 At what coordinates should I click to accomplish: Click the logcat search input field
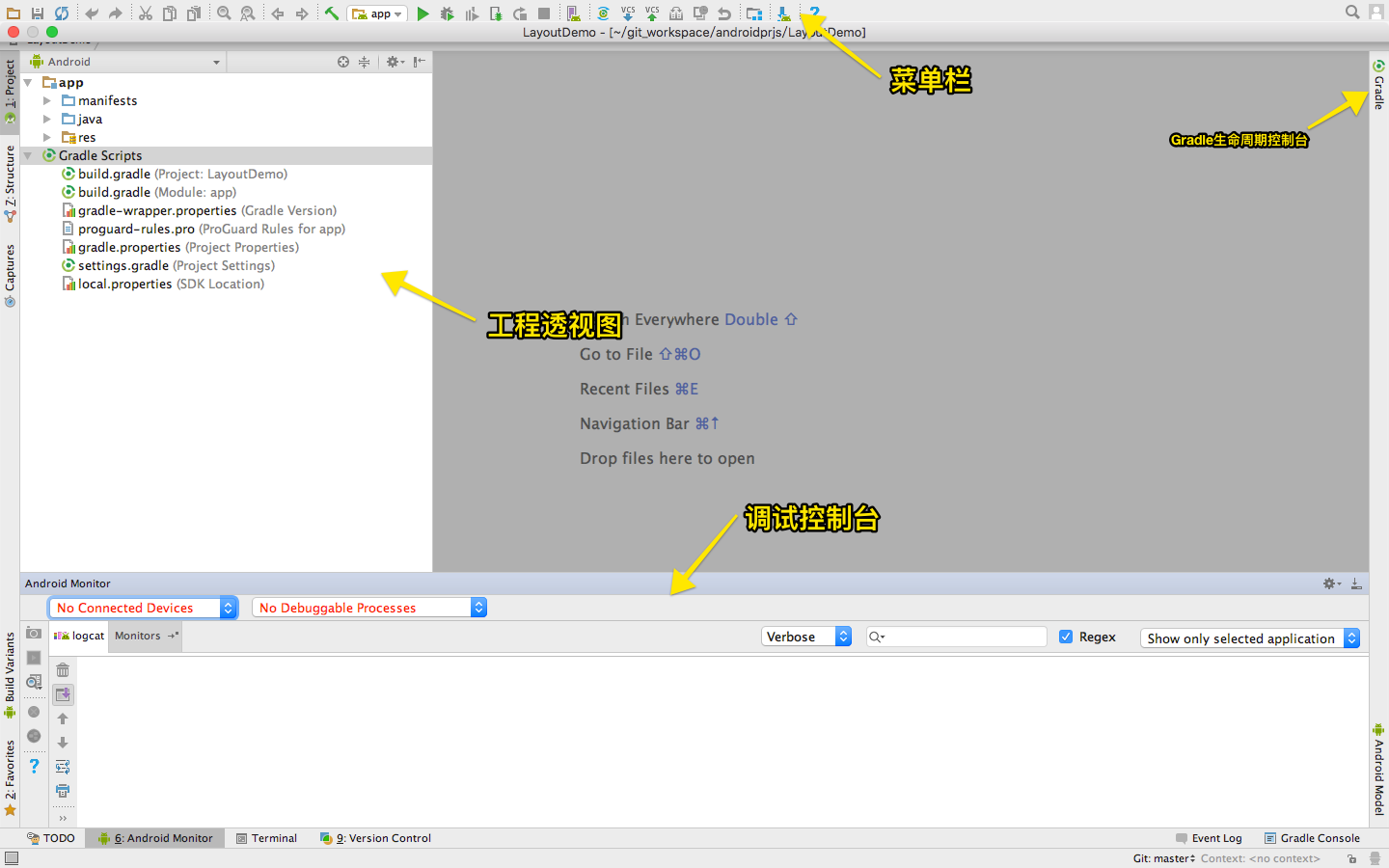click(956, 637)
